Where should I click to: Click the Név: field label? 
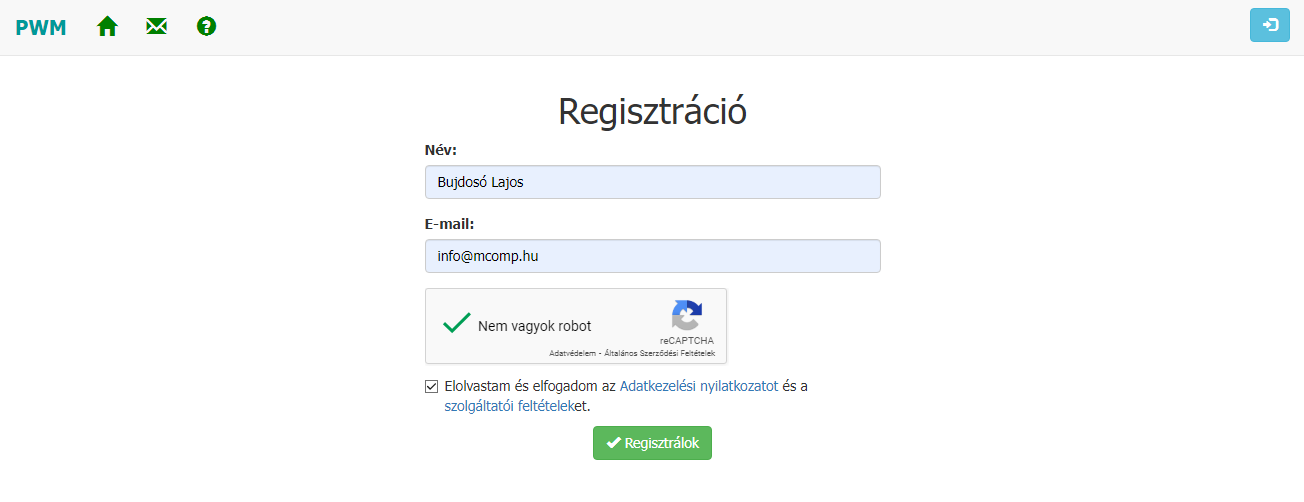point(440,150)
